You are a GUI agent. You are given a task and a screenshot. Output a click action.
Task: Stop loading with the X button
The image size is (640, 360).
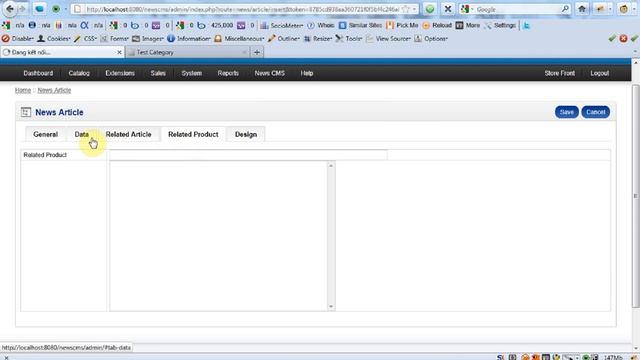click(x=448, y=9)
